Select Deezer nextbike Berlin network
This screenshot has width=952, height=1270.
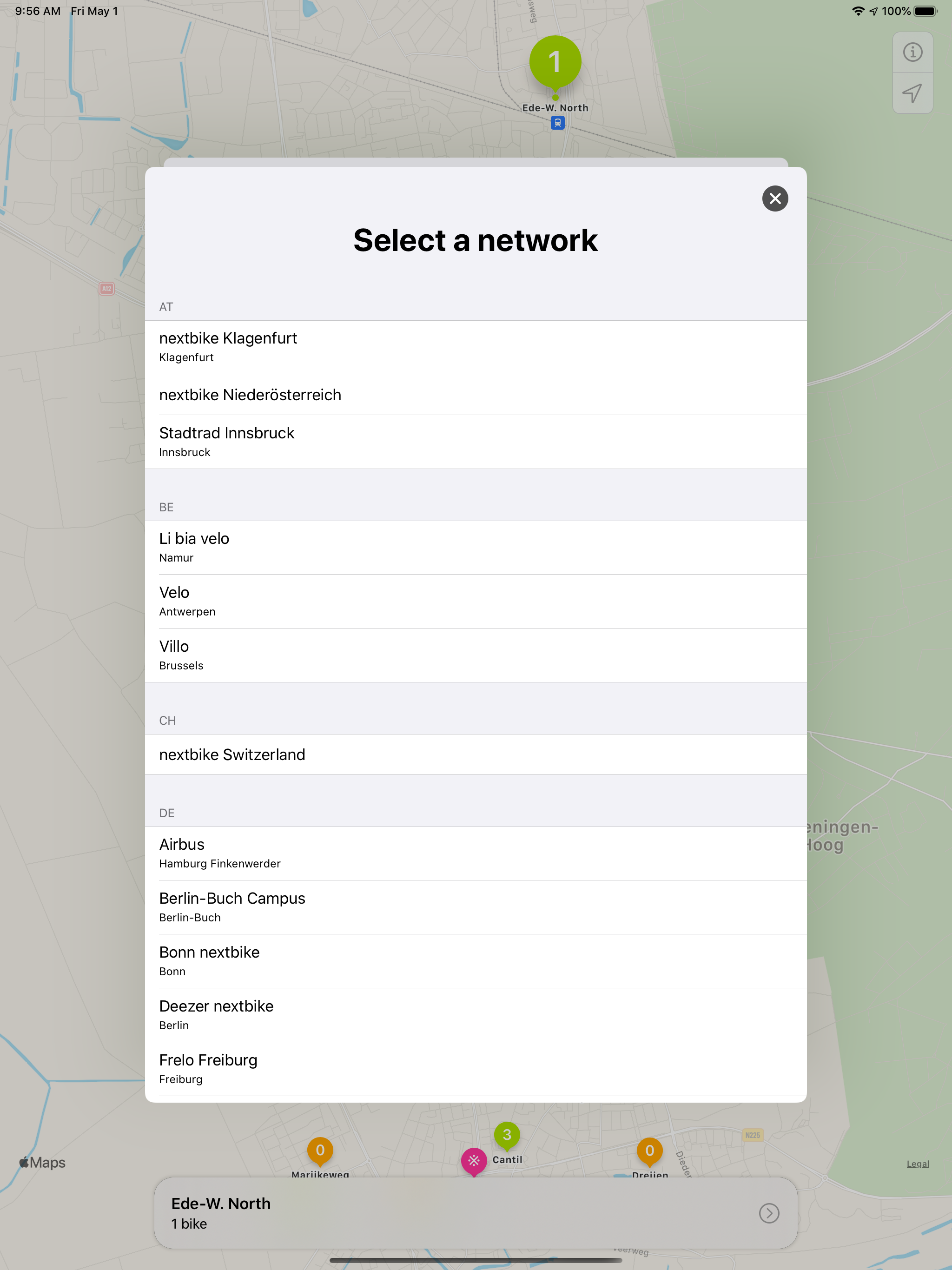pos(476,1016)
